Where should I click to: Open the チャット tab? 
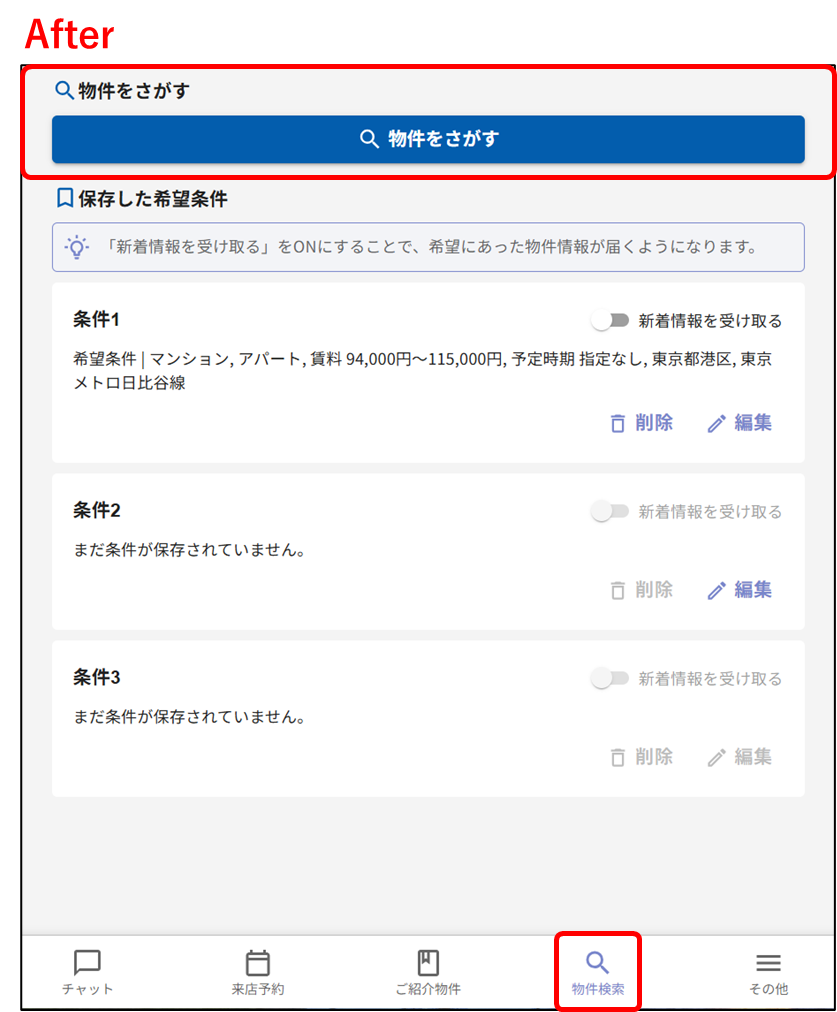(x=87, y=973)
